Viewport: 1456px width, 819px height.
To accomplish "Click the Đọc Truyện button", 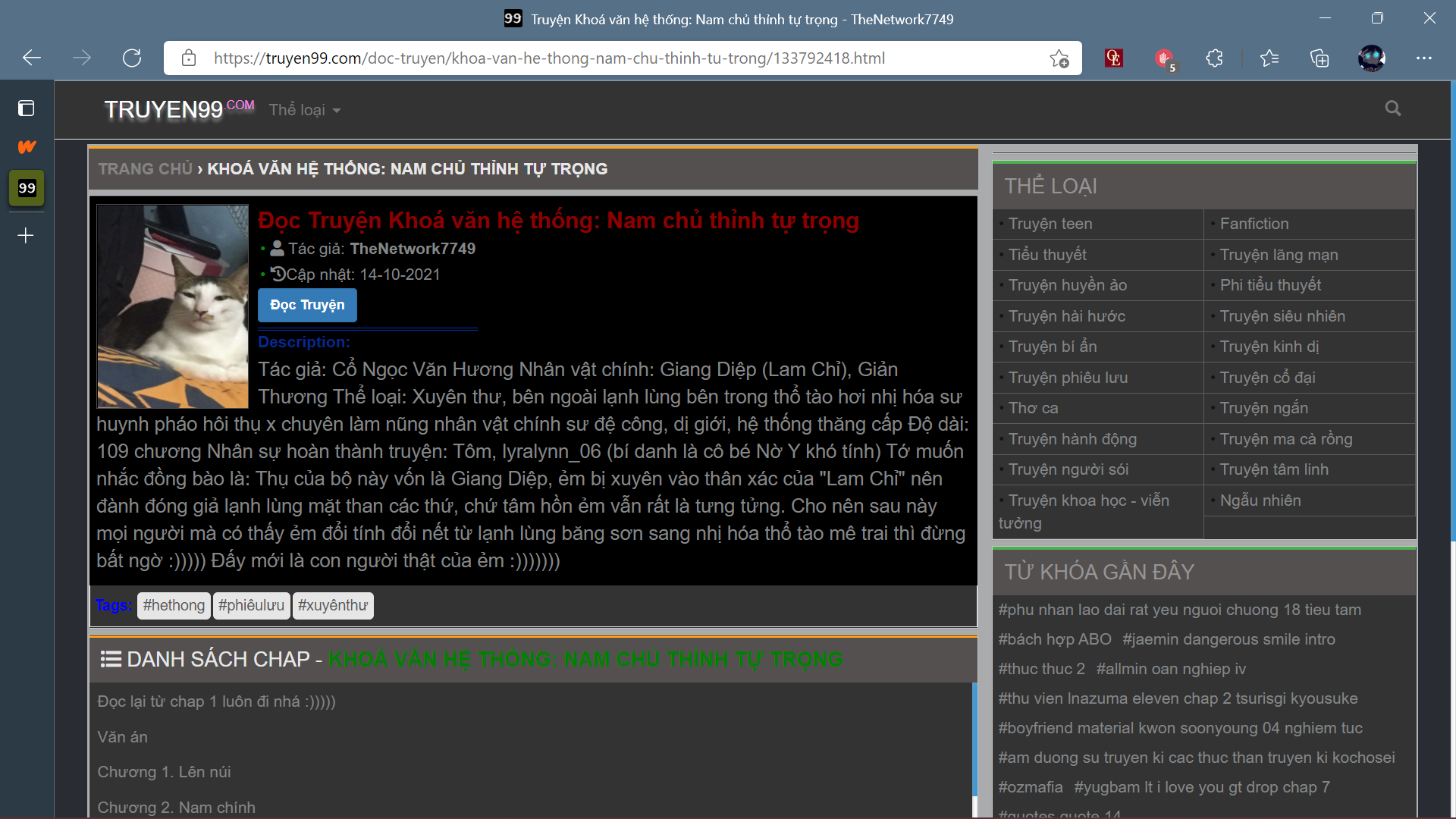I will coord(307,305).
